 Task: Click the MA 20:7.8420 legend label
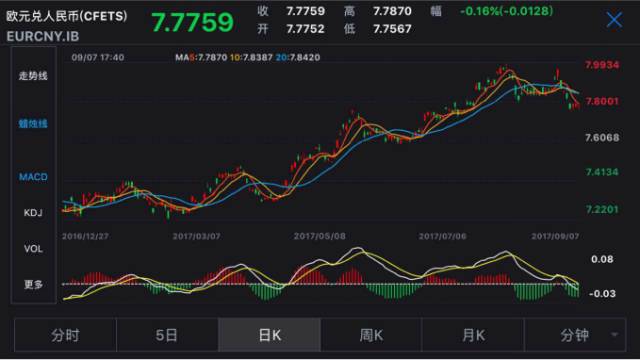point(298,58)
